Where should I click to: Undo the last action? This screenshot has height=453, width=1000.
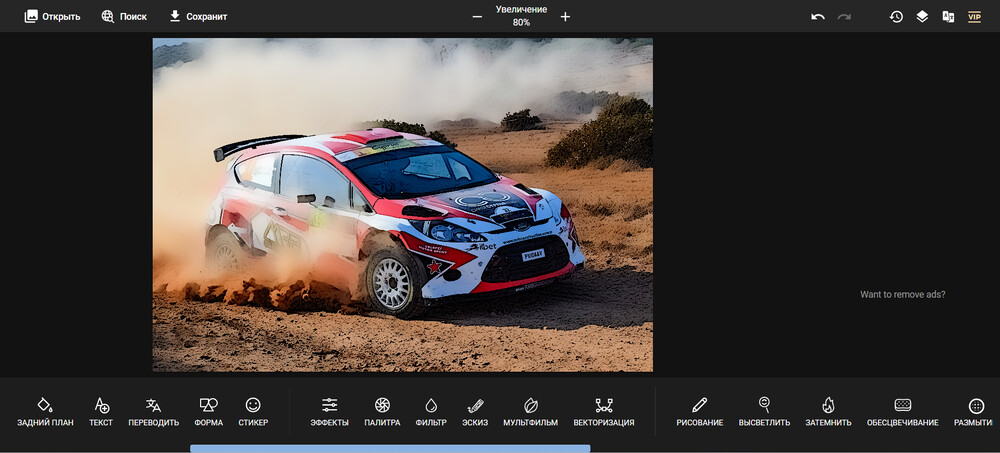[x=818, y=17]
